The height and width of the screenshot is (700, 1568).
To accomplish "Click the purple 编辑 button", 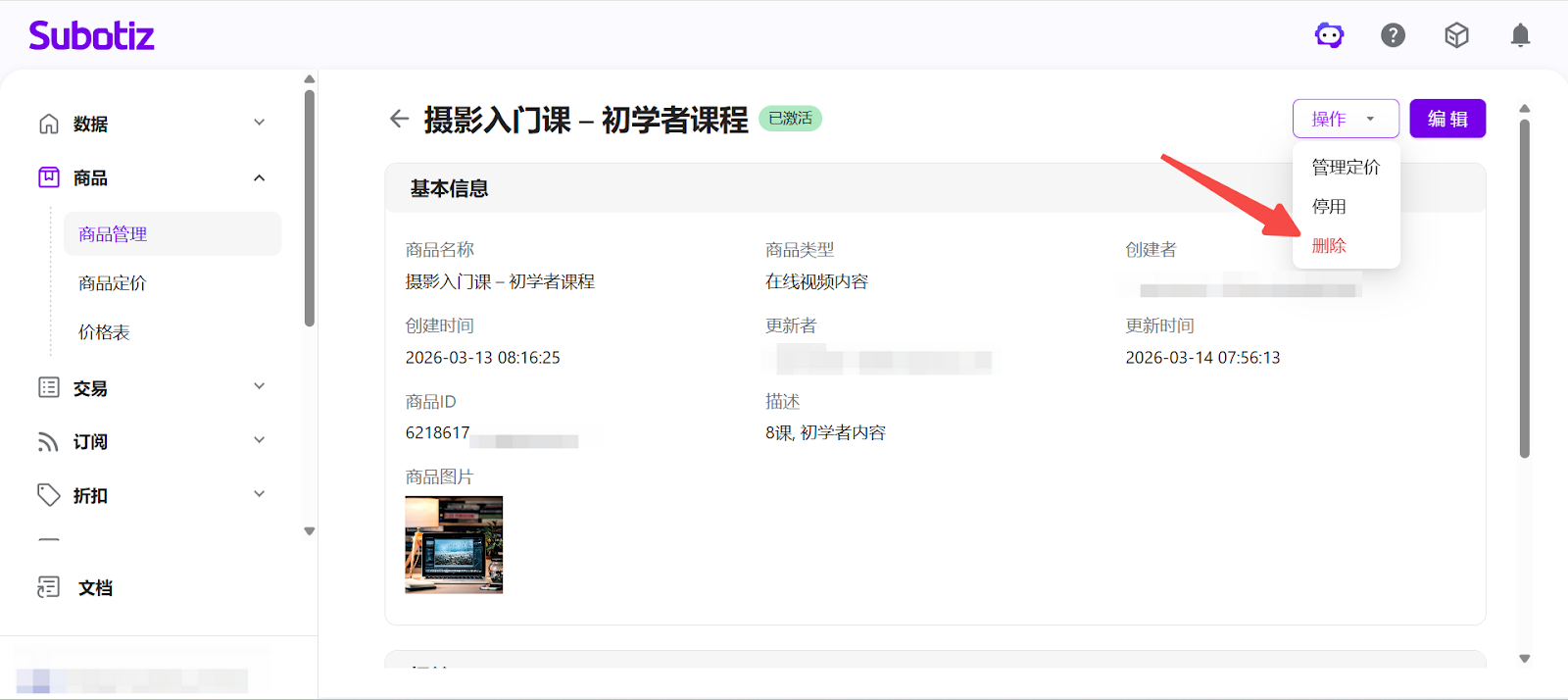I will click(1446, 119).
